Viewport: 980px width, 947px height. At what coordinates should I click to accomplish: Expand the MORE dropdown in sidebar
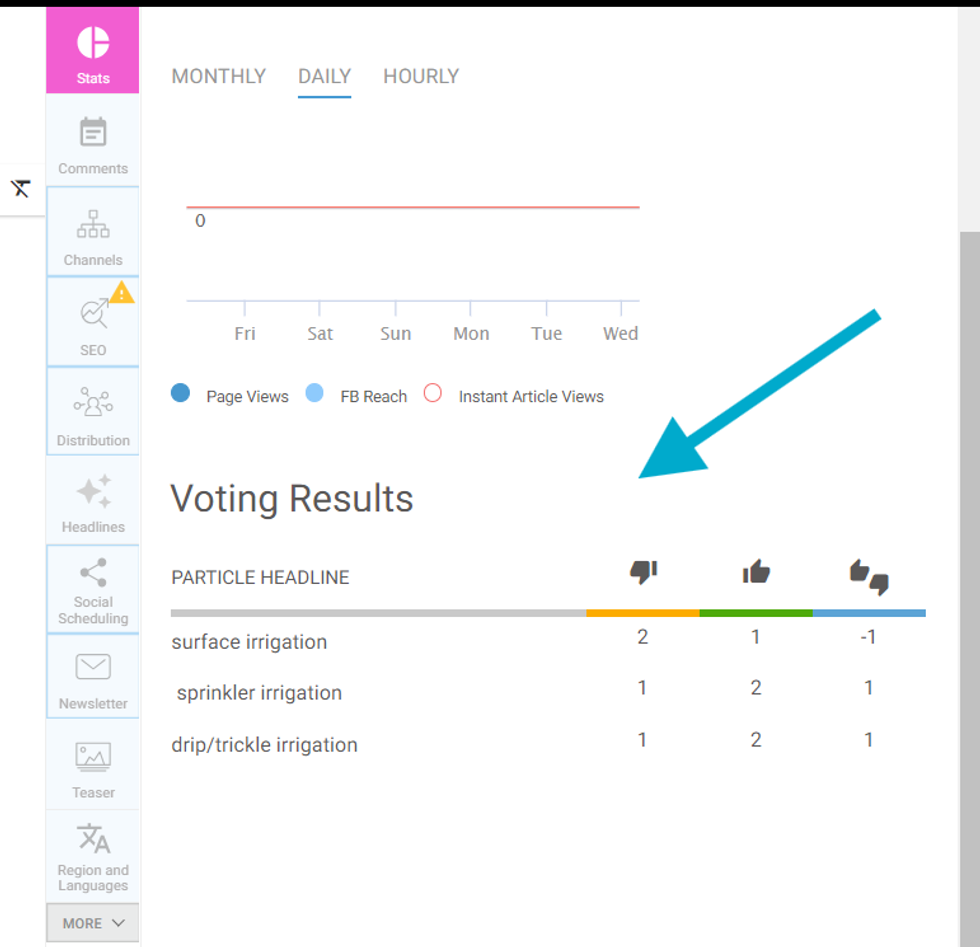pyautogui.click(x=93, y=923)
